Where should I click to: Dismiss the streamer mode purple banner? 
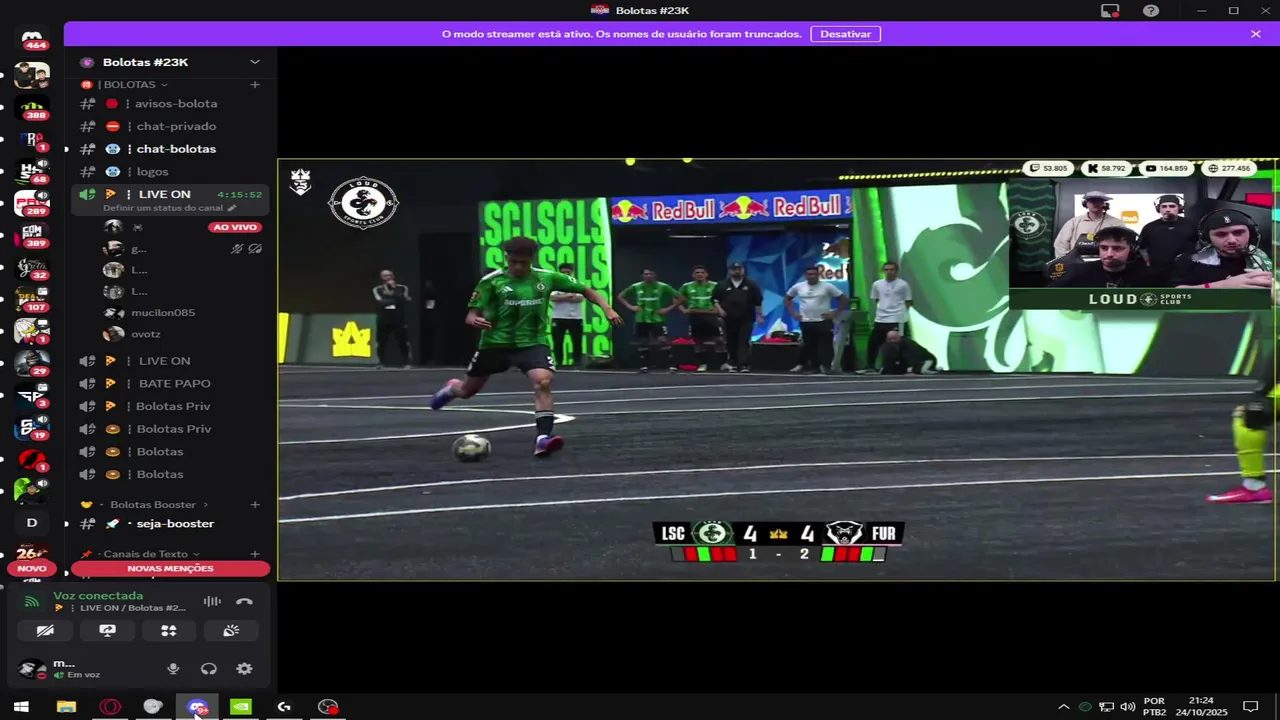(x=1256, y=34)
